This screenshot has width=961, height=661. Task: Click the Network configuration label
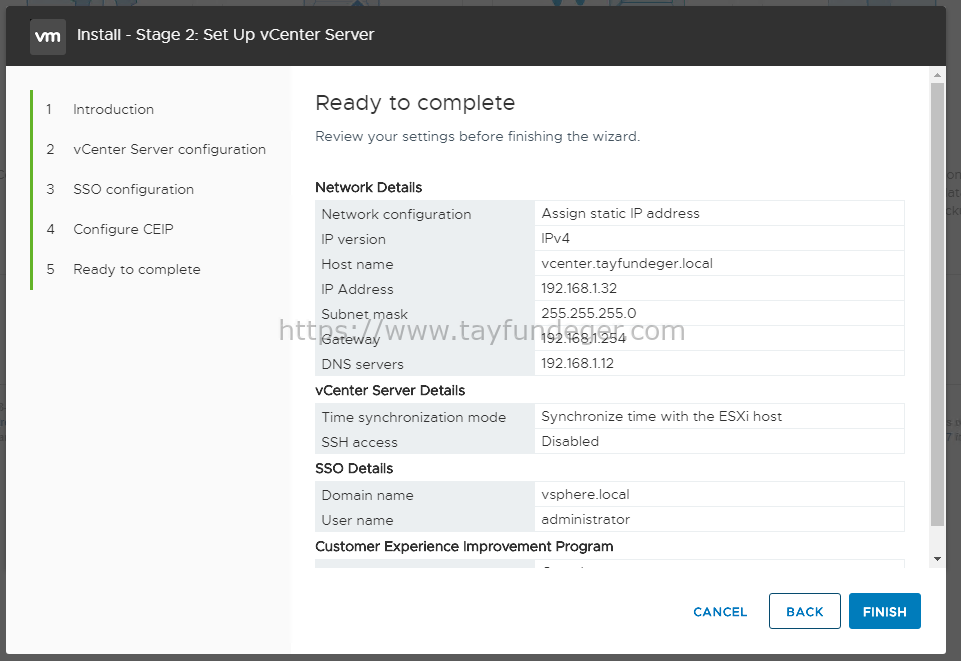click(x=396, y=214)
